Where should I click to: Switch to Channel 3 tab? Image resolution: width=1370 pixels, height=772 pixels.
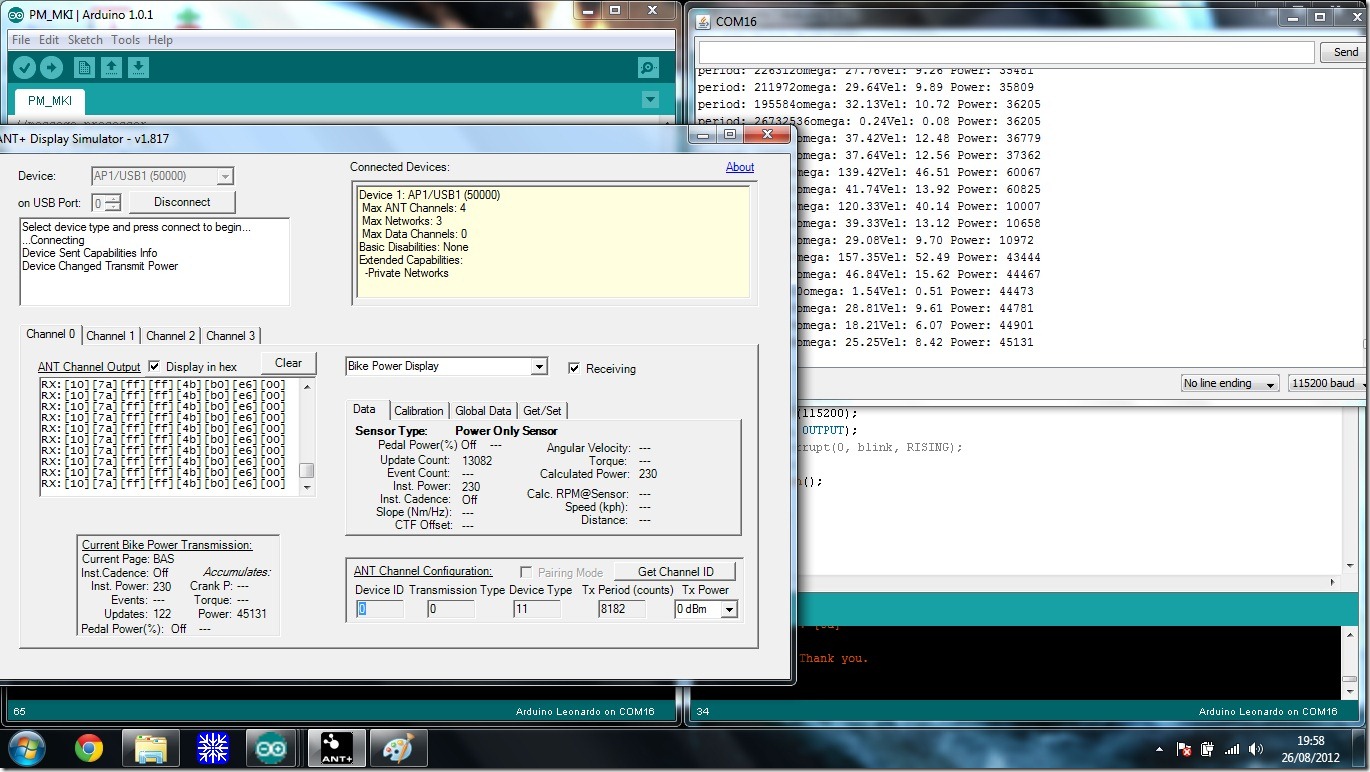pos(230,336)
